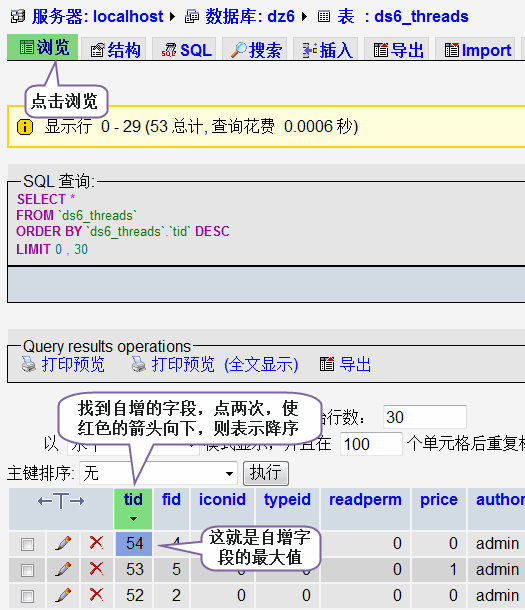Click the ORDER BY line in SQL query

pos(123,231)
